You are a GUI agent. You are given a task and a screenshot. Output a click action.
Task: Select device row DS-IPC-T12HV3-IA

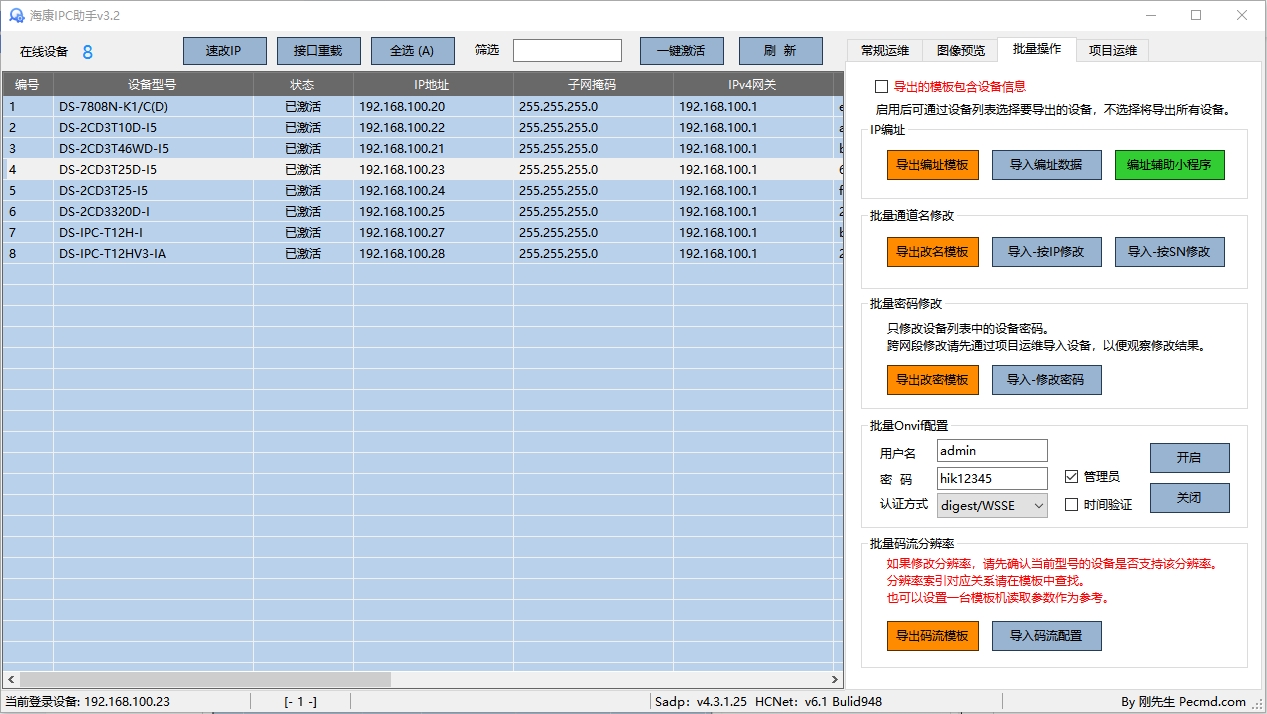click(423, 254)
